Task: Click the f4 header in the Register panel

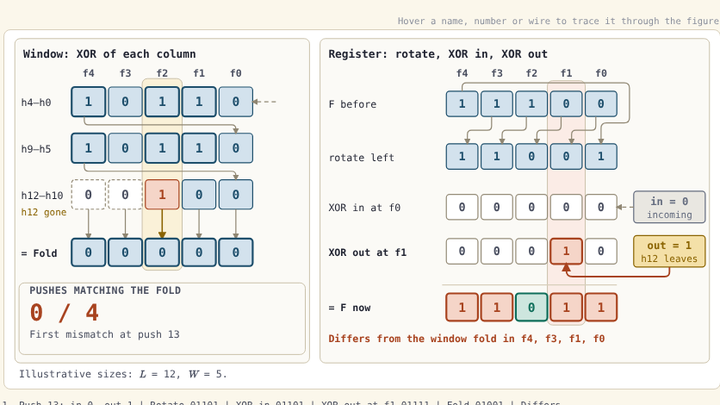Action: click(x=462, y=73)
